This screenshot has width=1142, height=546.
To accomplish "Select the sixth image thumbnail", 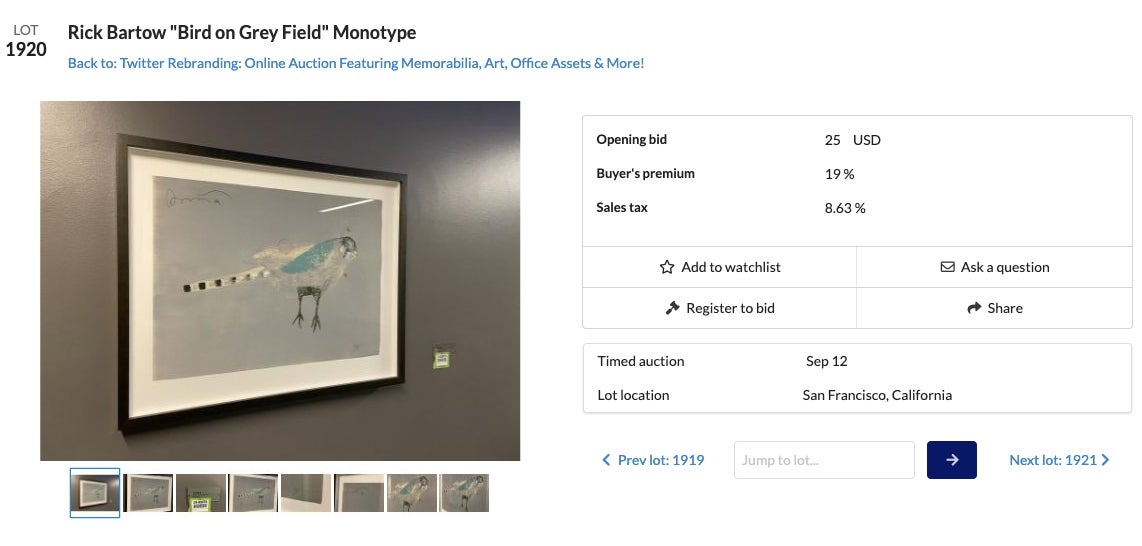I will [x=359, y=493].
